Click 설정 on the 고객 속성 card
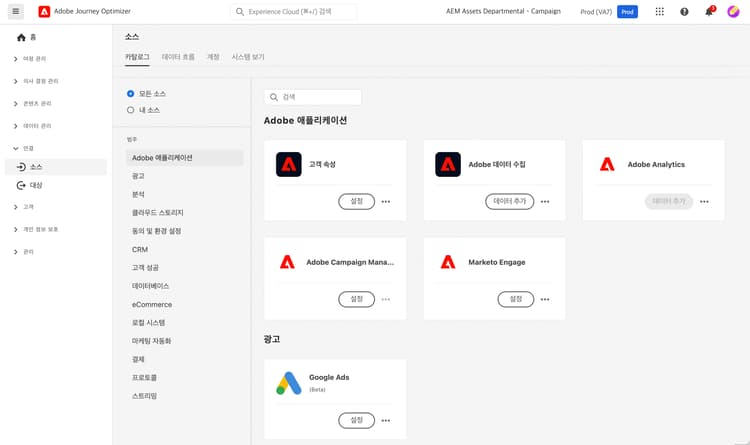750x445 pixels. coord(356,201)
